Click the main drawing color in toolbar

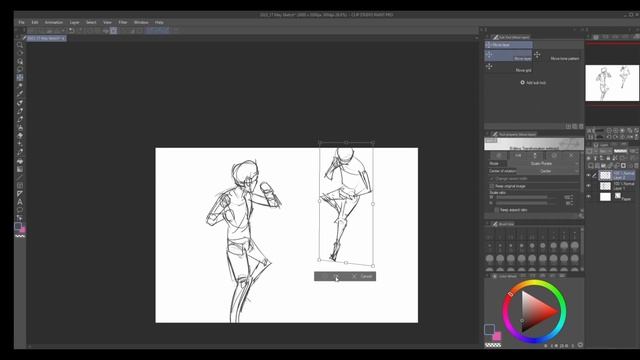click(18, 226)
